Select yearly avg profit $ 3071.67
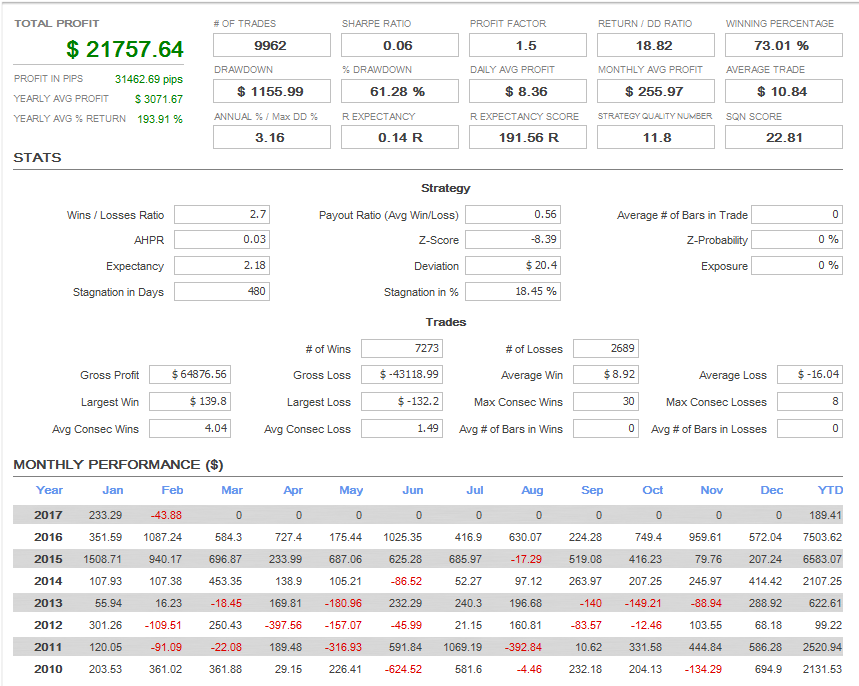Image resolution: width=859 pixels, height=686 pixels. (x=159, y=99)
